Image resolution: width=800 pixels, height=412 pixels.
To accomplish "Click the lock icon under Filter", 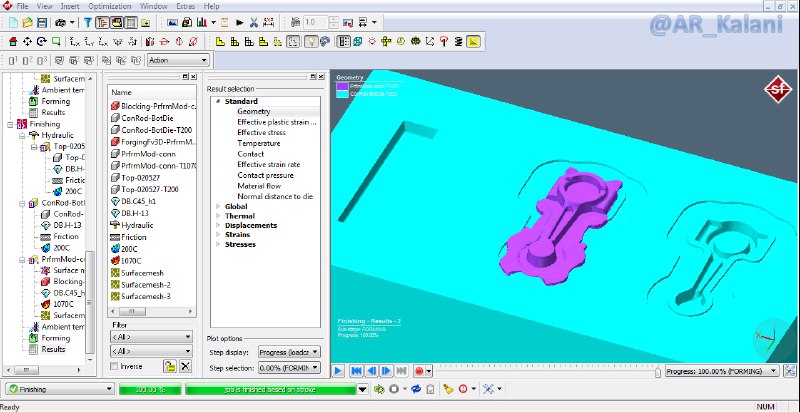I will [169, 366].
